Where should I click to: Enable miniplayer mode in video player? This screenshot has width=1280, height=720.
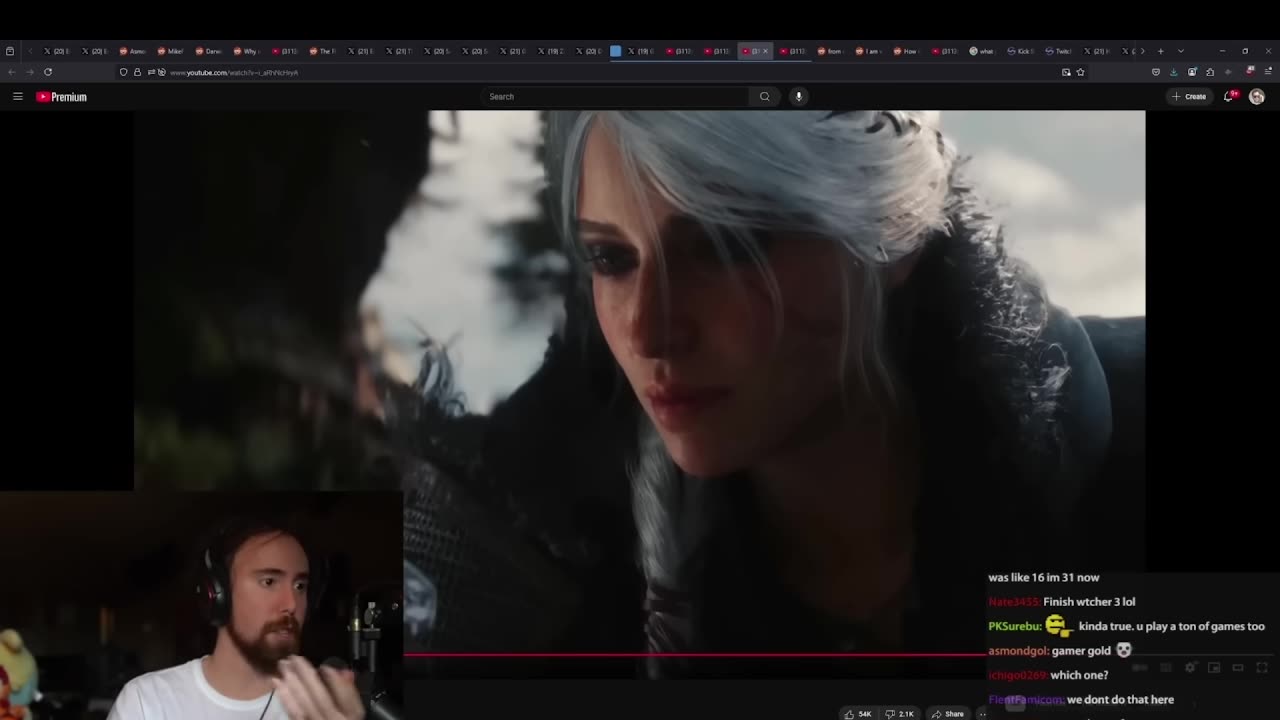click(1214, 667)
